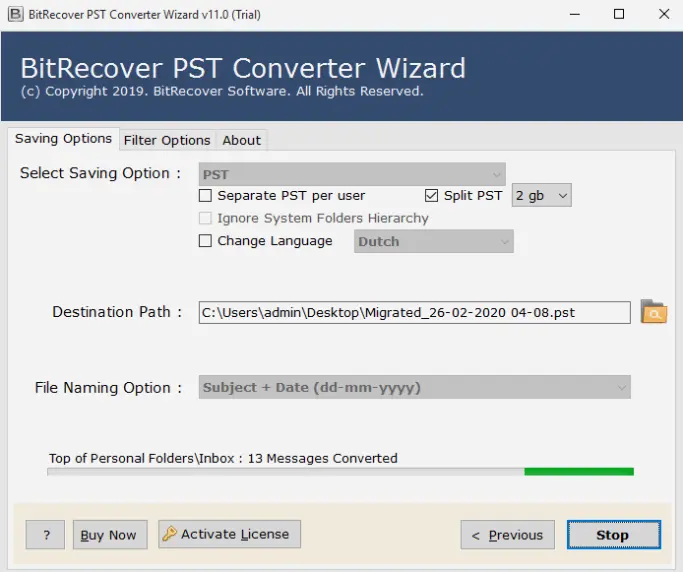Open the About tab
The image size is (683, 572).
(x=241, y=140)
